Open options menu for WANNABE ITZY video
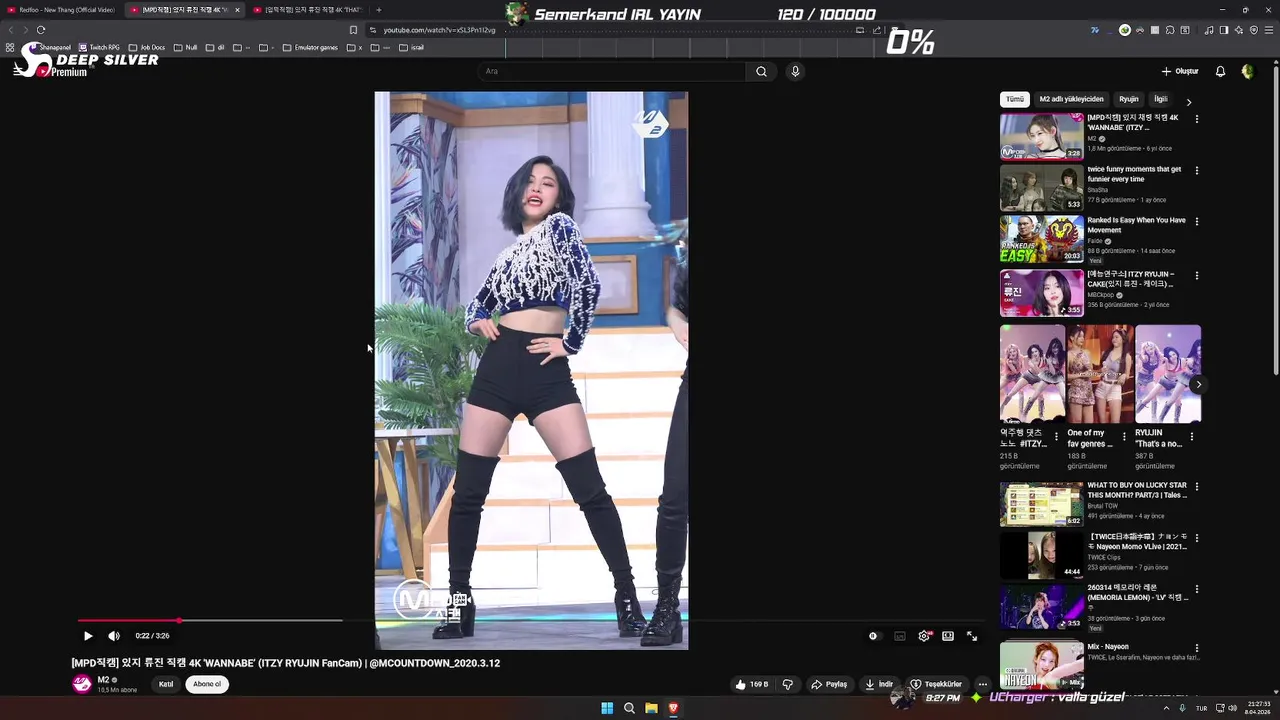This screenshot has height=720, width=1280. [x=1196, y=119]
